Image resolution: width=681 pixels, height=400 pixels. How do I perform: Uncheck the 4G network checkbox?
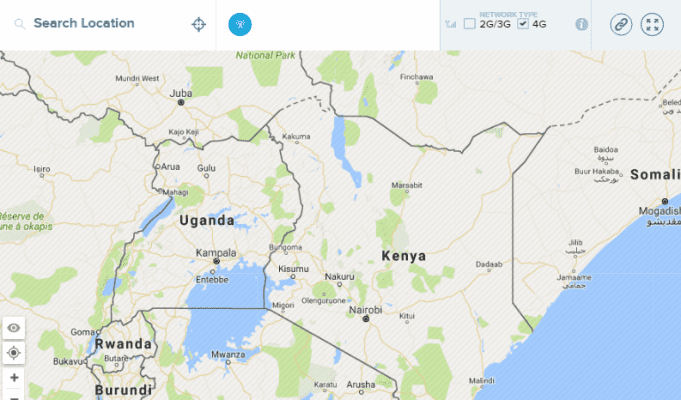click(x=523, y=23)
